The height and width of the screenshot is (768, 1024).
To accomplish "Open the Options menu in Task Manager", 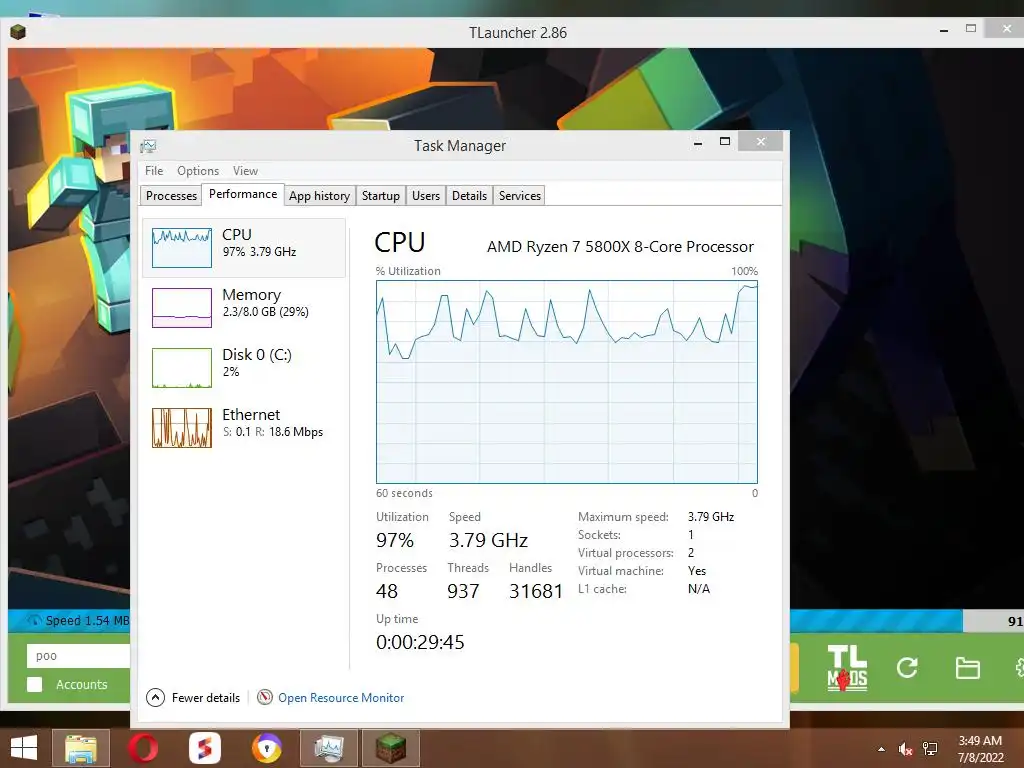I will [198, 171].
